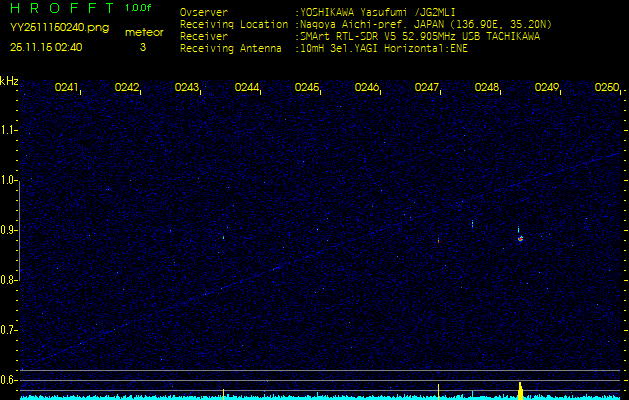The image size is (629, 400).
Task: Click the 0245 time tick label
Action: [307, 88]
